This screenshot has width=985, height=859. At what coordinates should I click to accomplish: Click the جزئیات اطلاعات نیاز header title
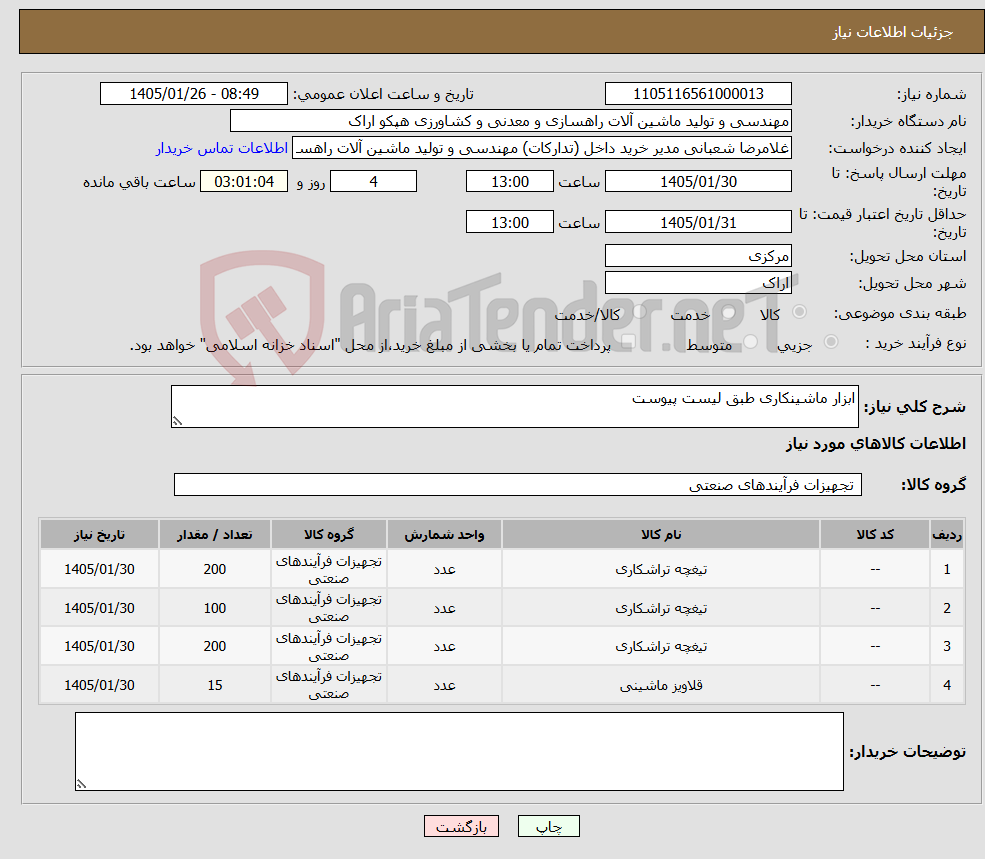[x=893, y=32]
